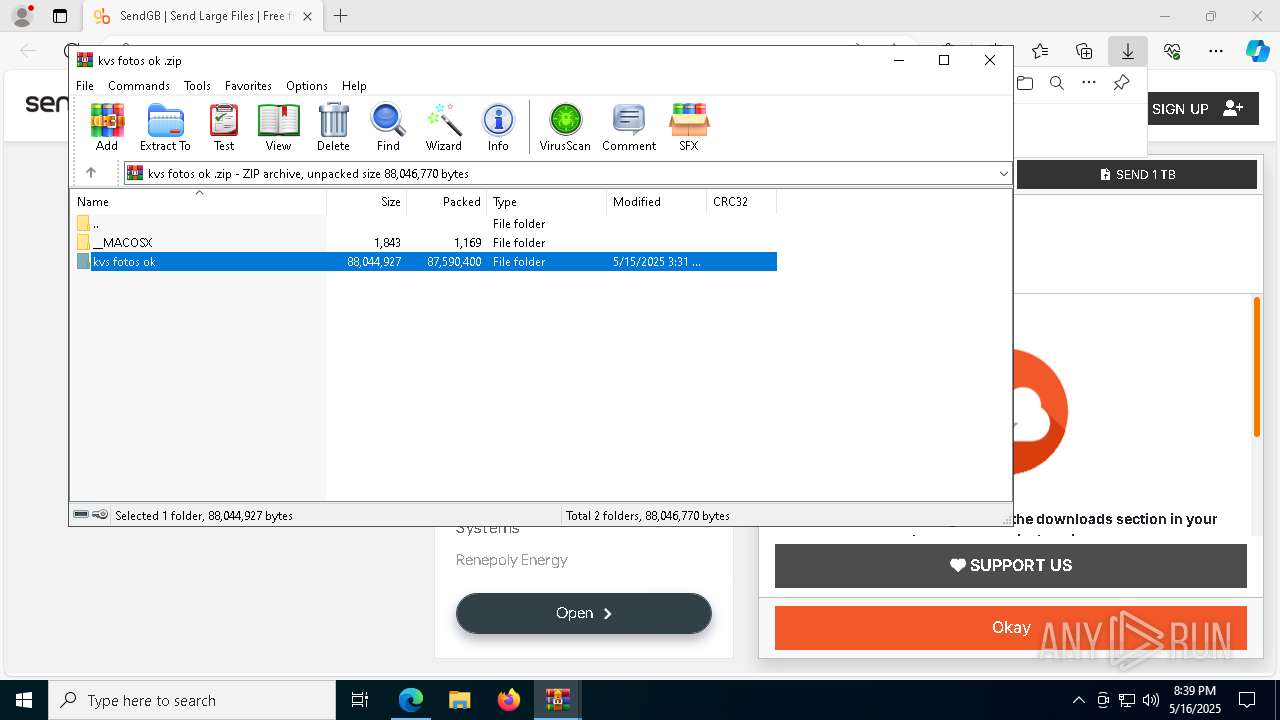Open the Help menu
This screenshot has height=720, width=1280.
[x=354, y=86]
